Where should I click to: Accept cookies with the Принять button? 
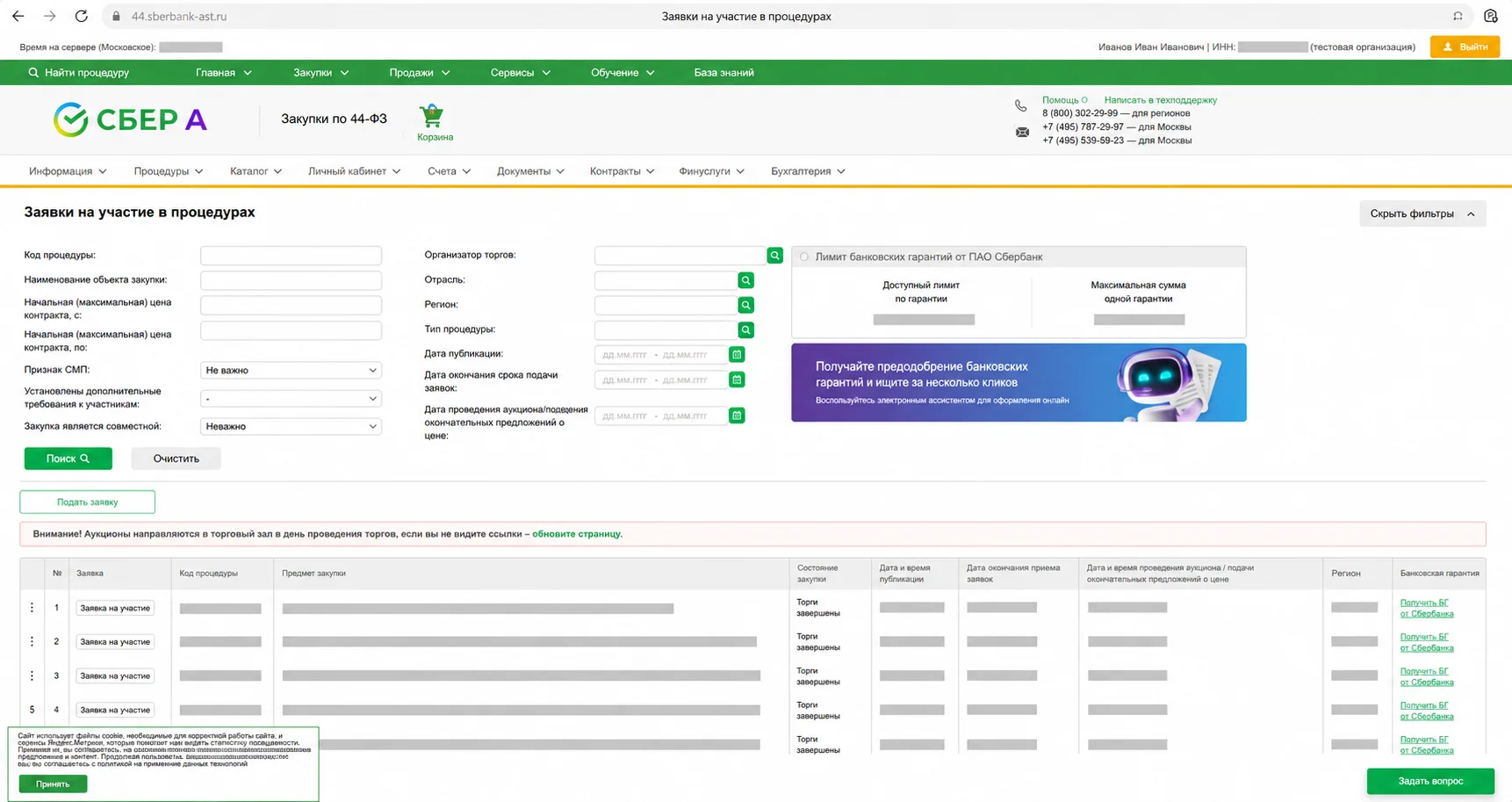(x=53, y=784)
